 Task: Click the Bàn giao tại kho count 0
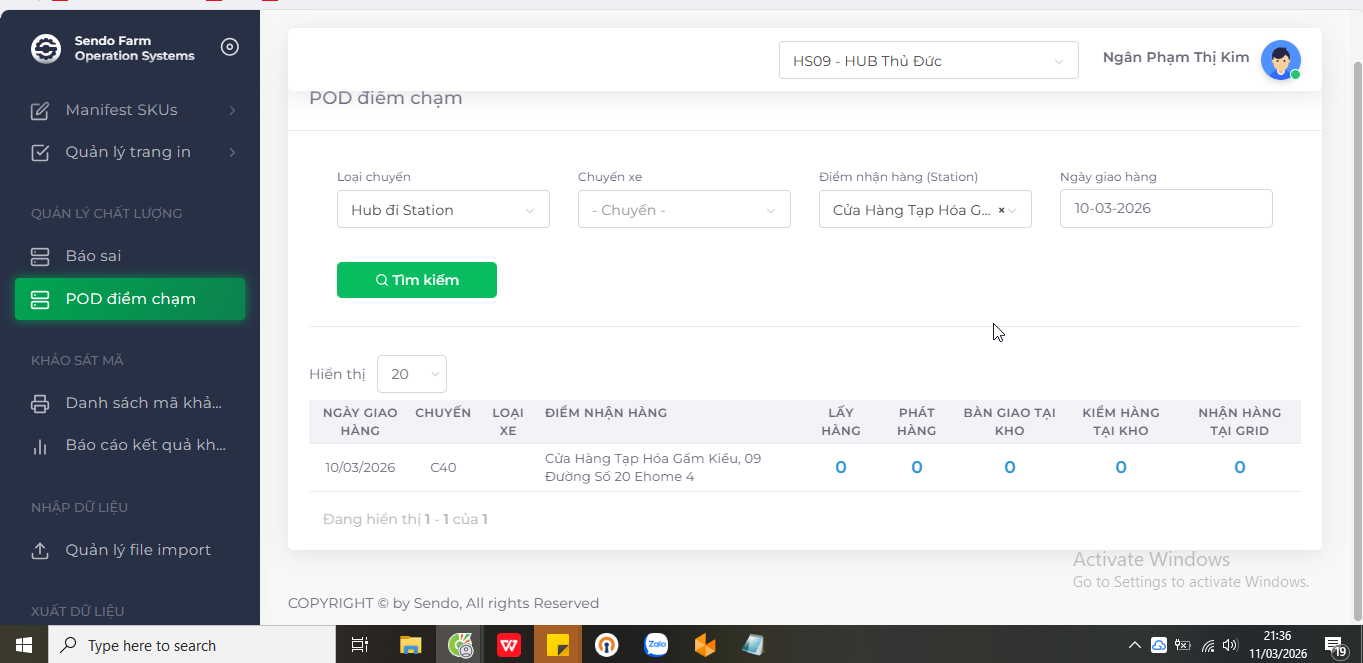1010,467
